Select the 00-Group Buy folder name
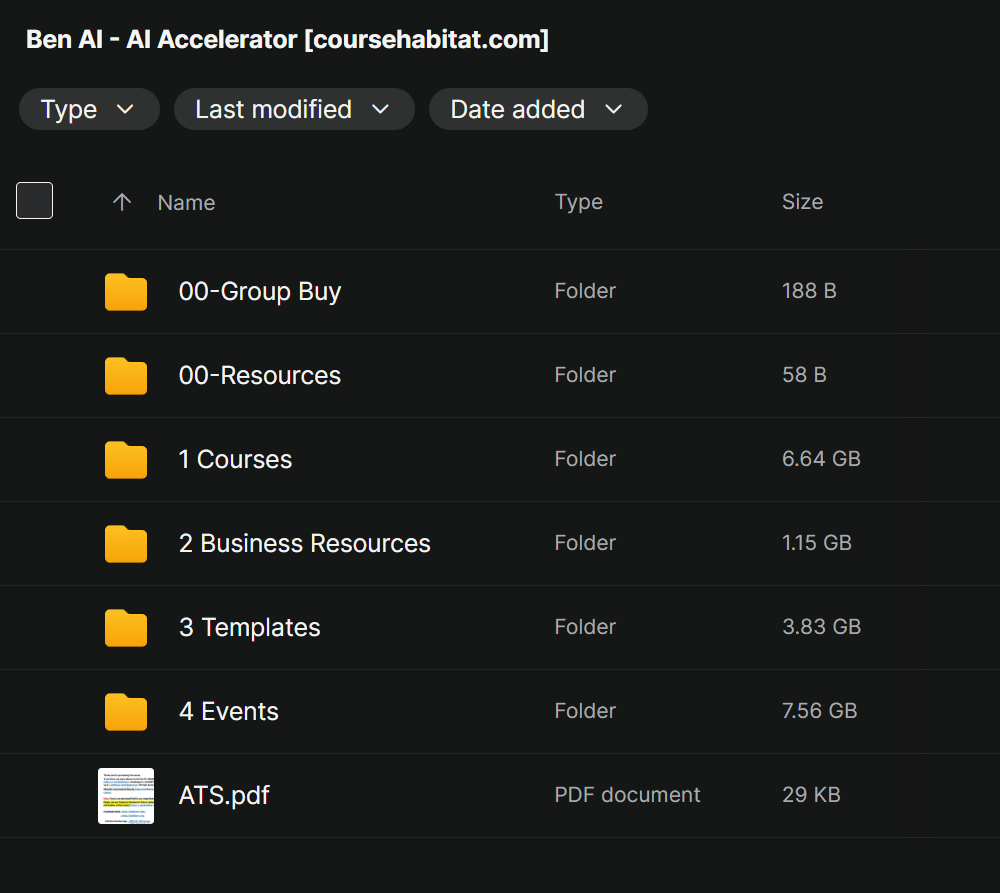Screen dimensions: 1000x893 259,292
